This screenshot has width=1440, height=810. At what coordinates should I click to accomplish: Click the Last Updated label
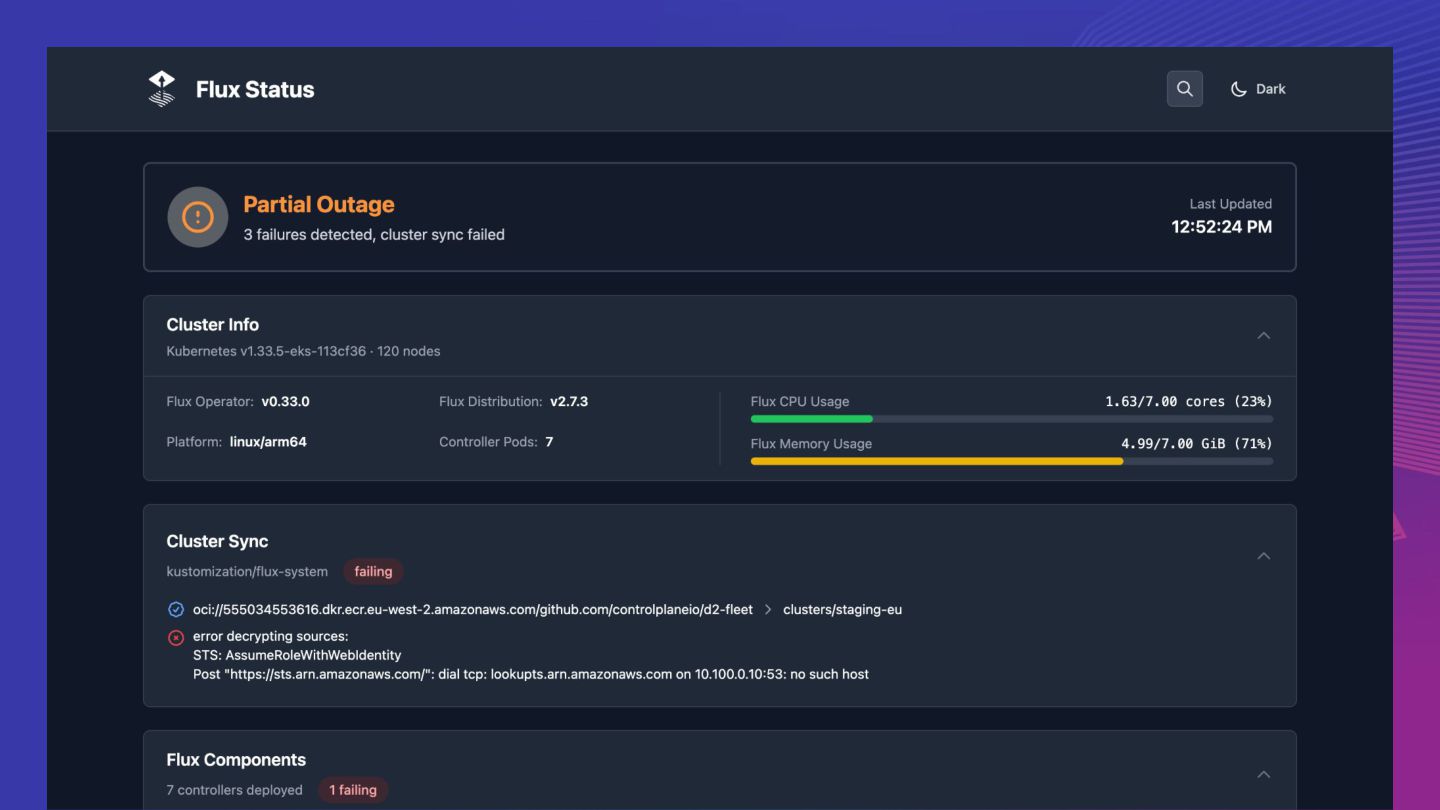pyautogui.click(x=1231, y=204)
